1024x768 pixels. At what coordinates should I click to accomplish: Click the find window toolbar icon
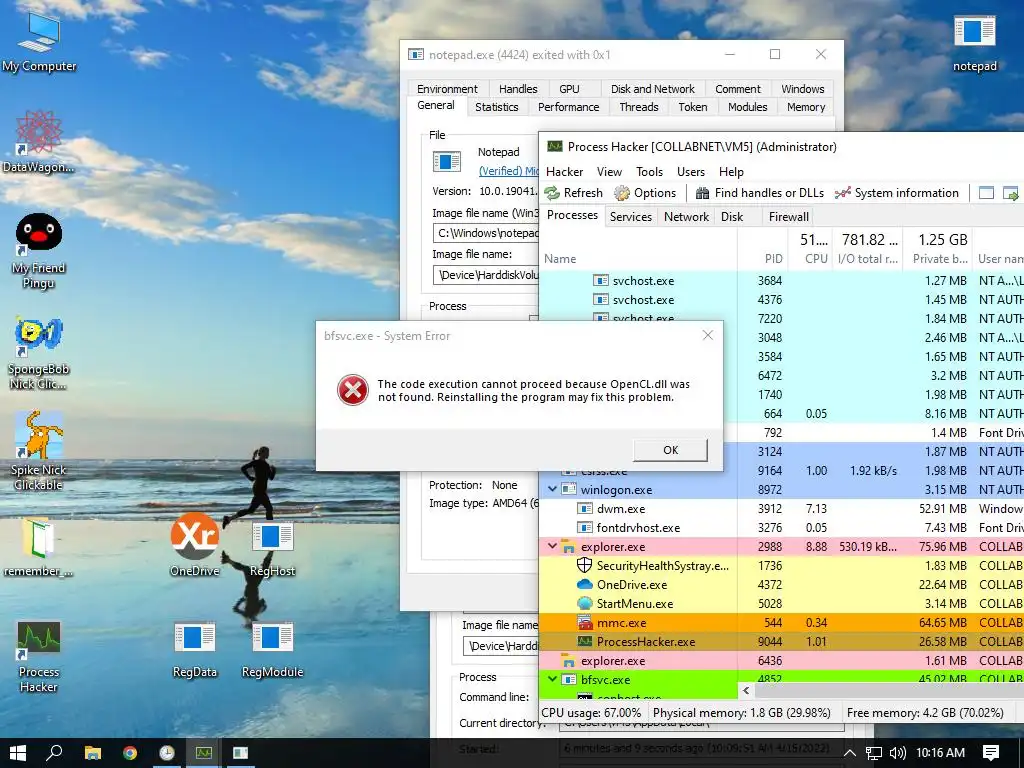click(986, 193)
